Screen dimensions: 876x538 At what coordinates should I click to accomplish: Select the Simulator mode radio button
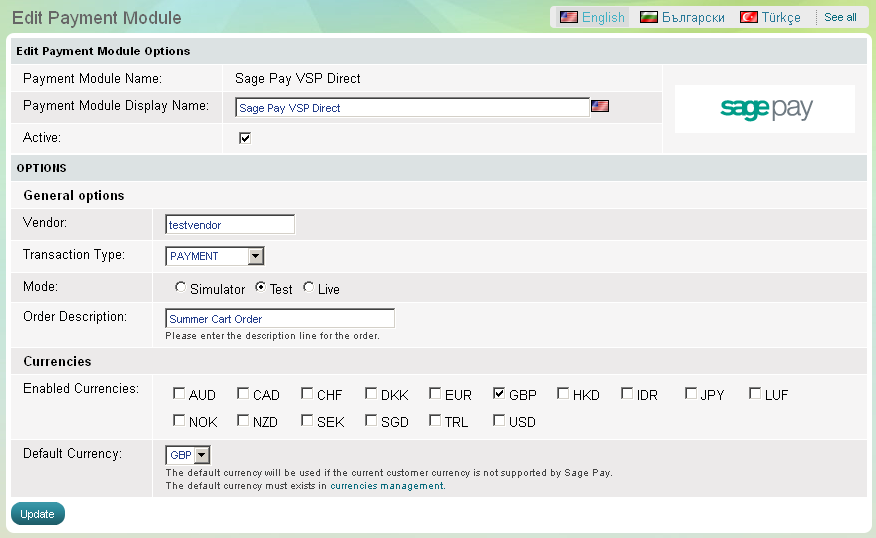coord(180,288)
